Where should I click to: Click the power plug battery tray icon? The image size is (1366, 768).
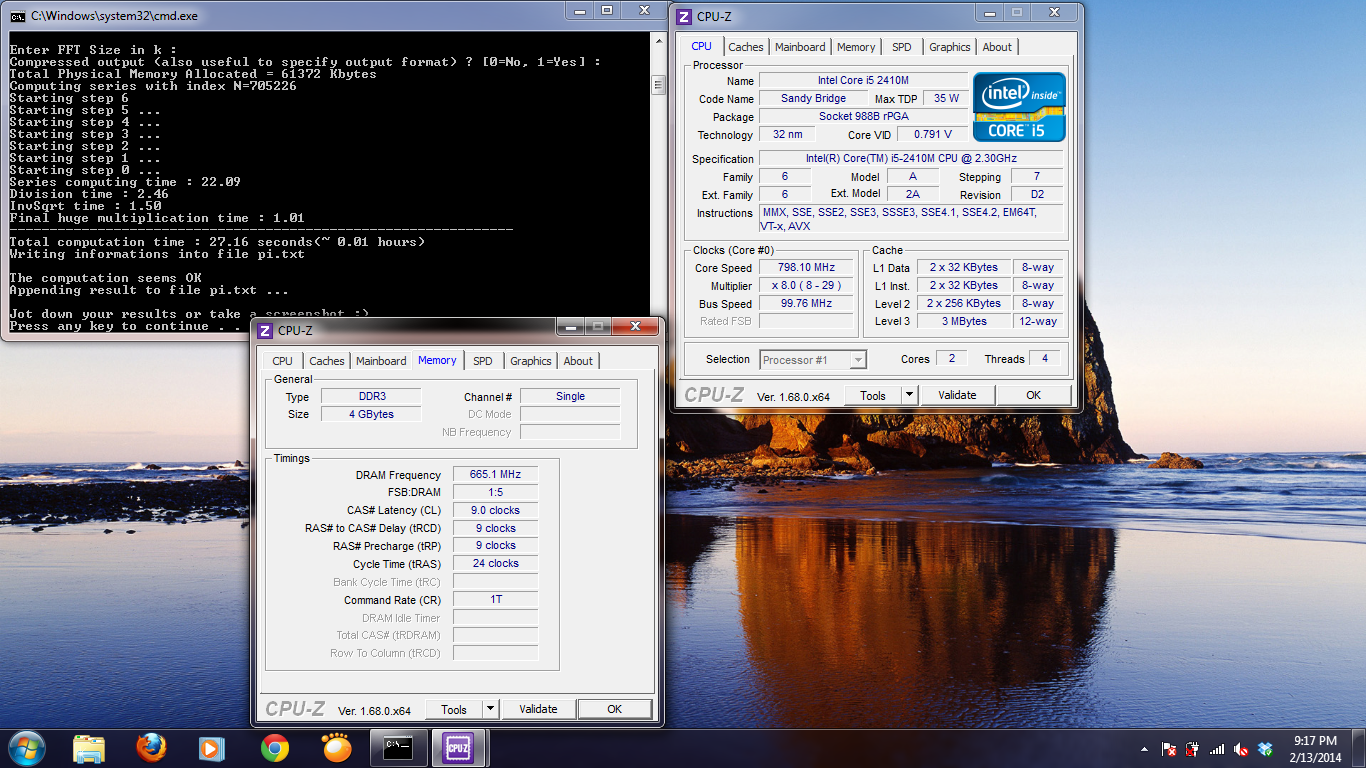coord(1193,749)
